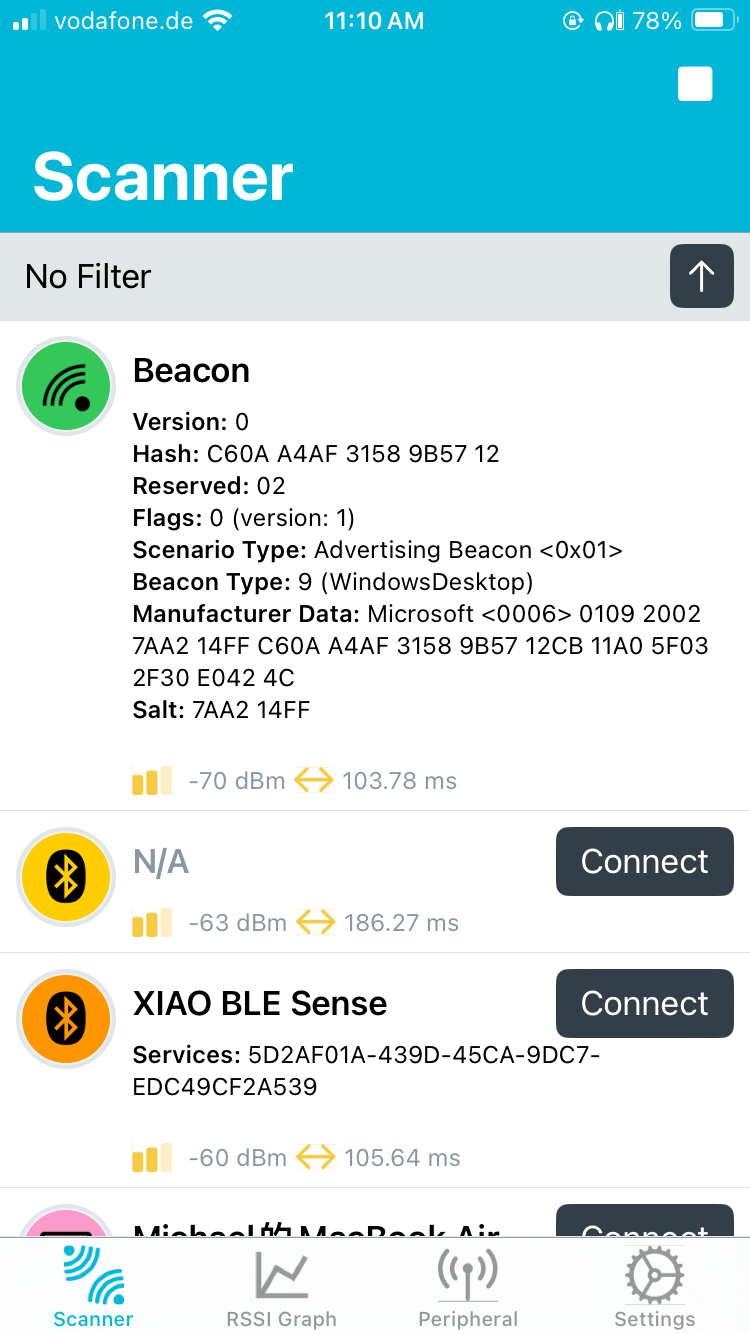Tap the battery indicator in status bar
The image size is (750, 1334).
pos(712,20)
